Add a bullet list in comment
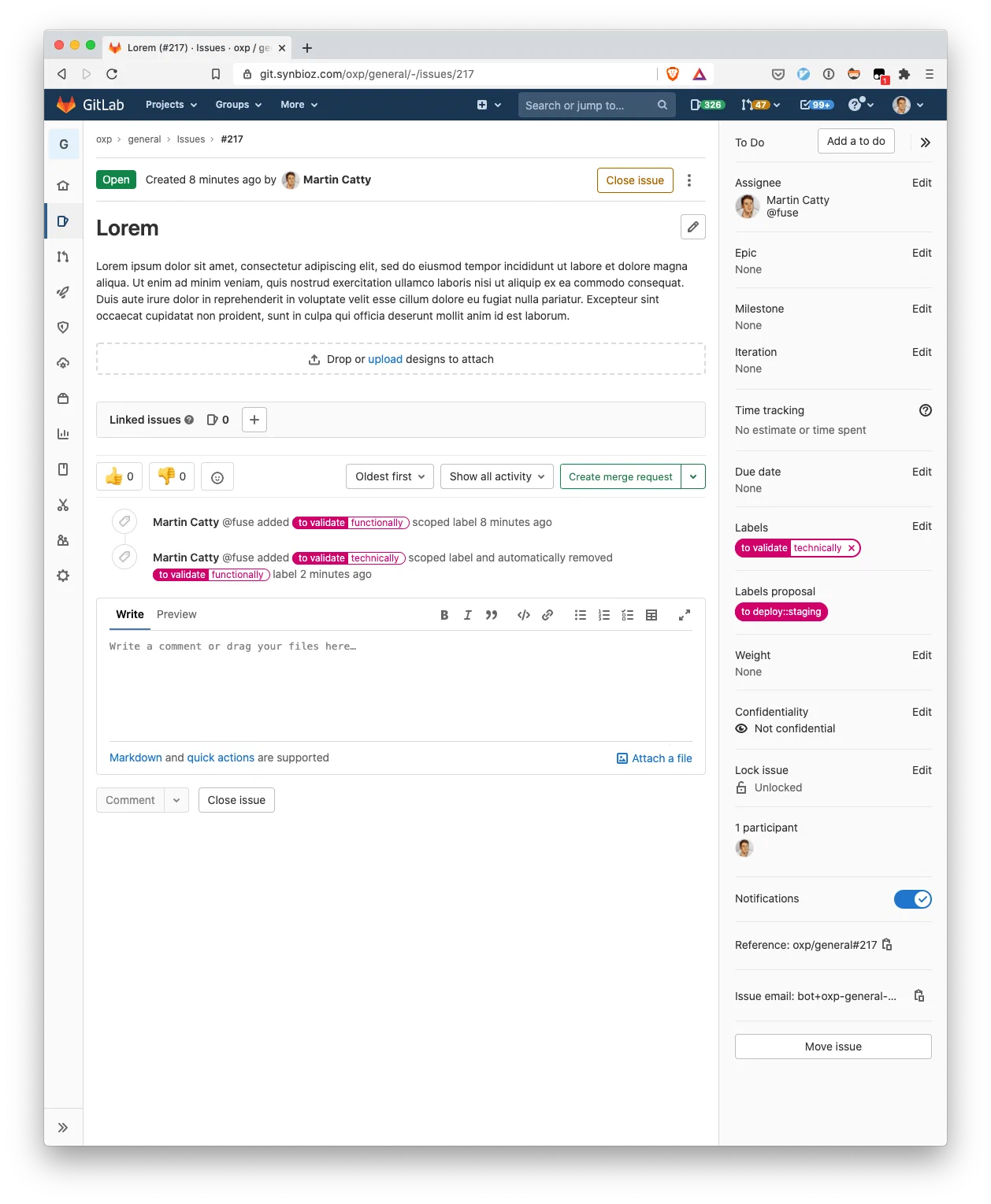 [581, 615]
